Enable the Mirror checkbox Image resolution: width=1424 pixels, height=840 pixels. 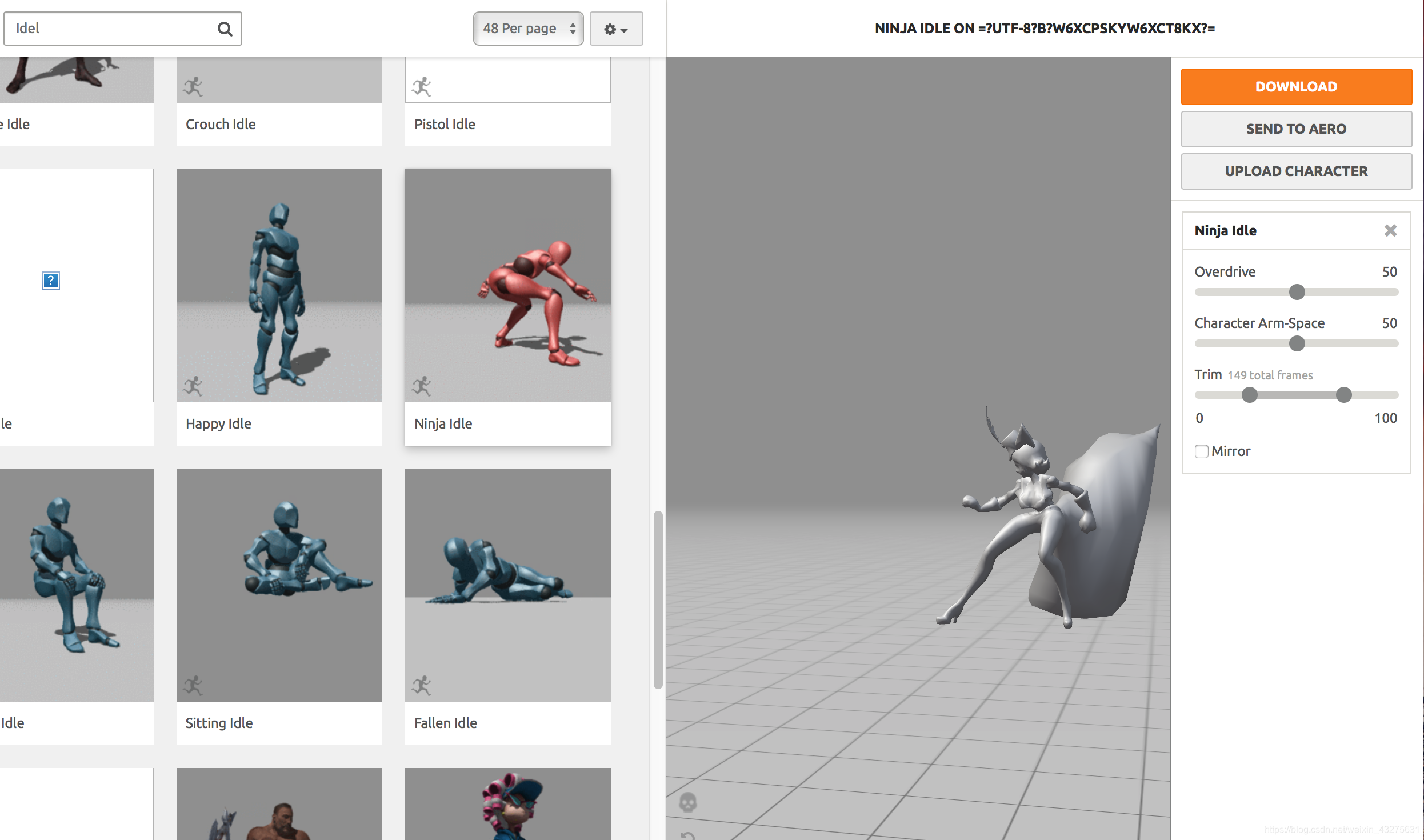click(x=1202, y=451)
